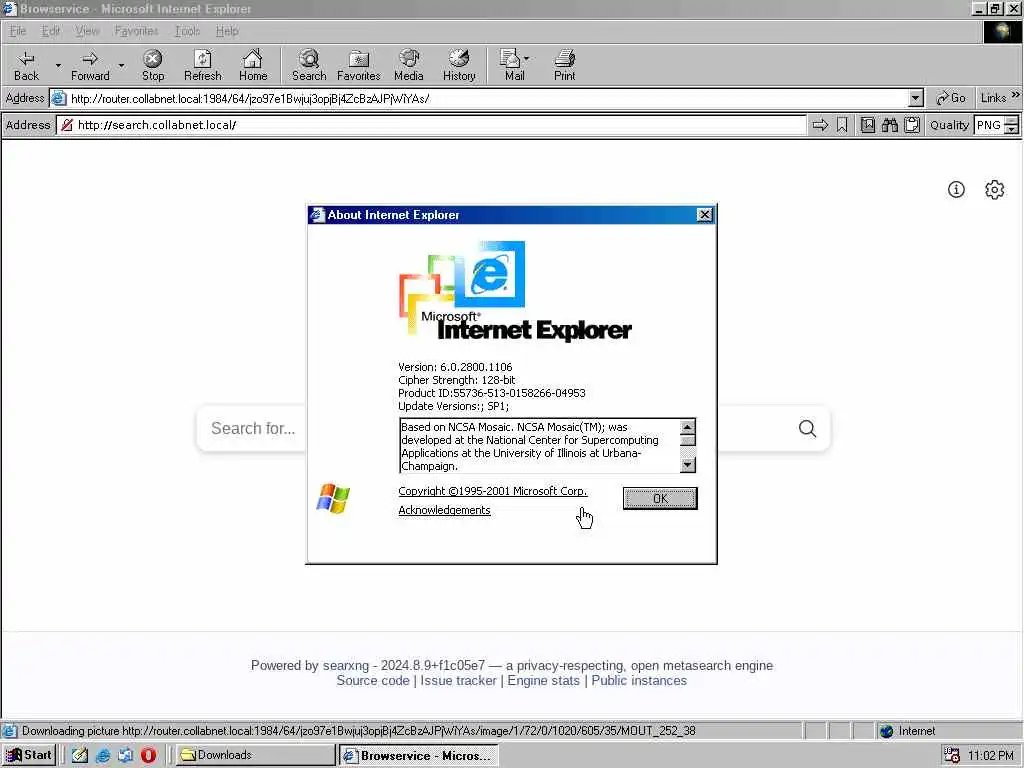Image resolution: width=1024 pixels, height=768 pixels.
Task: Click the Stop toolbar button
Action: pyautogui.click(x=153, y=65)
